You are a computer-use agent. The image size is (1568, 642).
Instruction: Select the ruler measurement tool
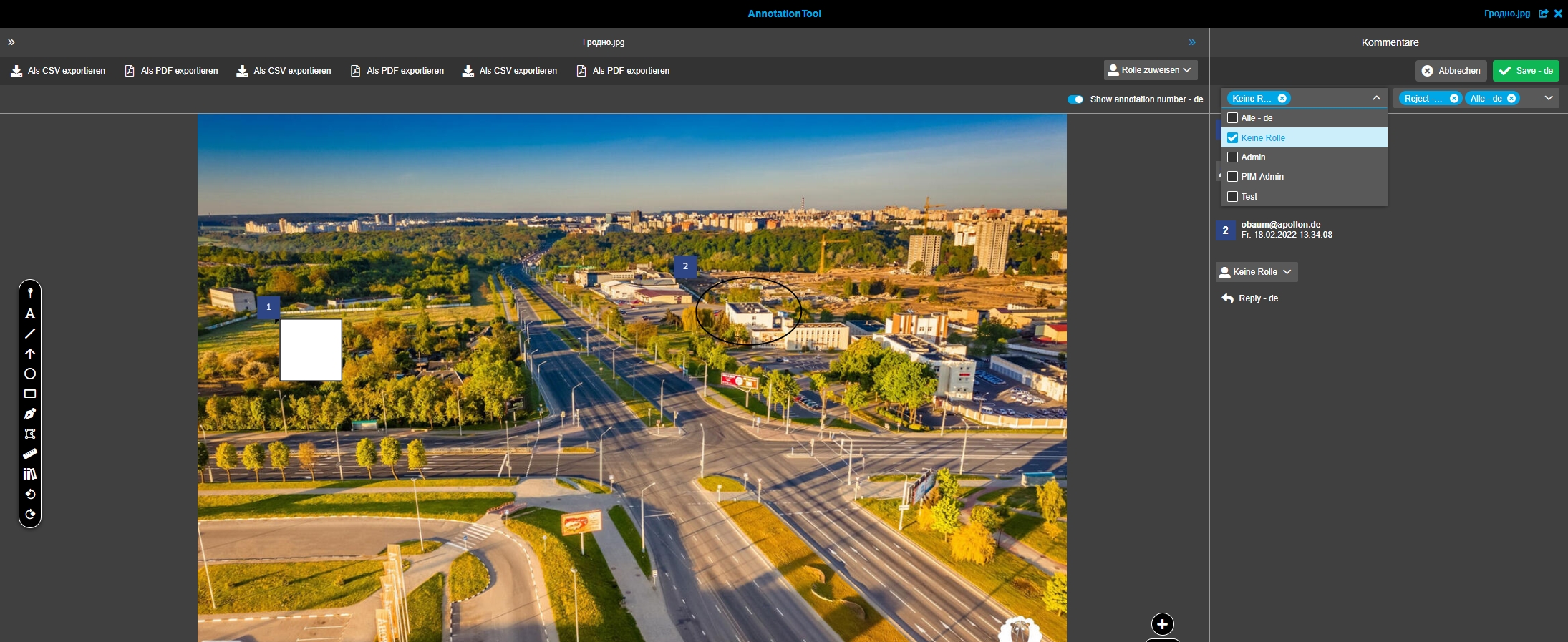tap(30, 454)
